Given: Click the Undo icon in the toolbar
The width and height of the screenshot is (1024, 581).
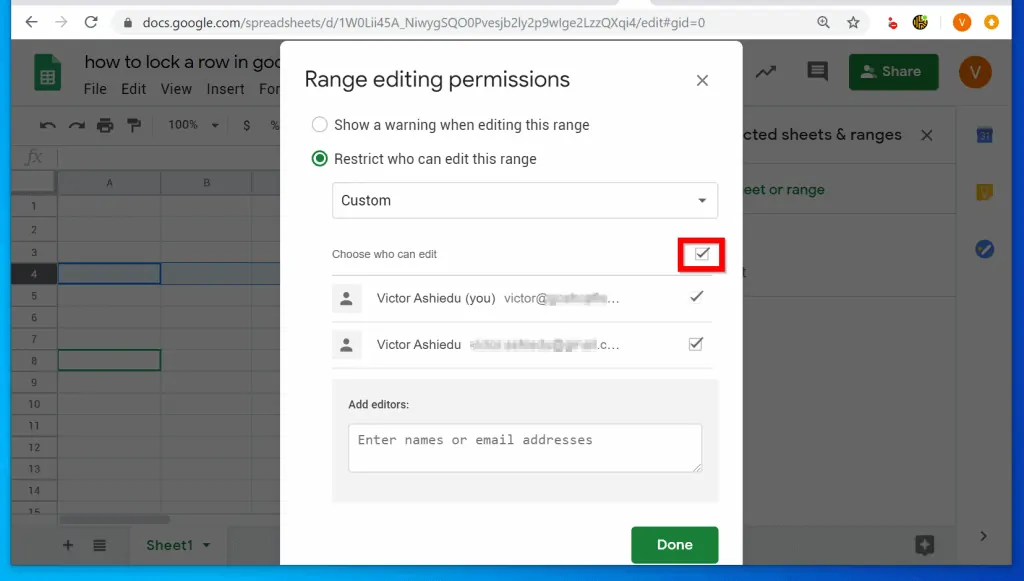Looking at the screenshot, I should coord(48,125).
